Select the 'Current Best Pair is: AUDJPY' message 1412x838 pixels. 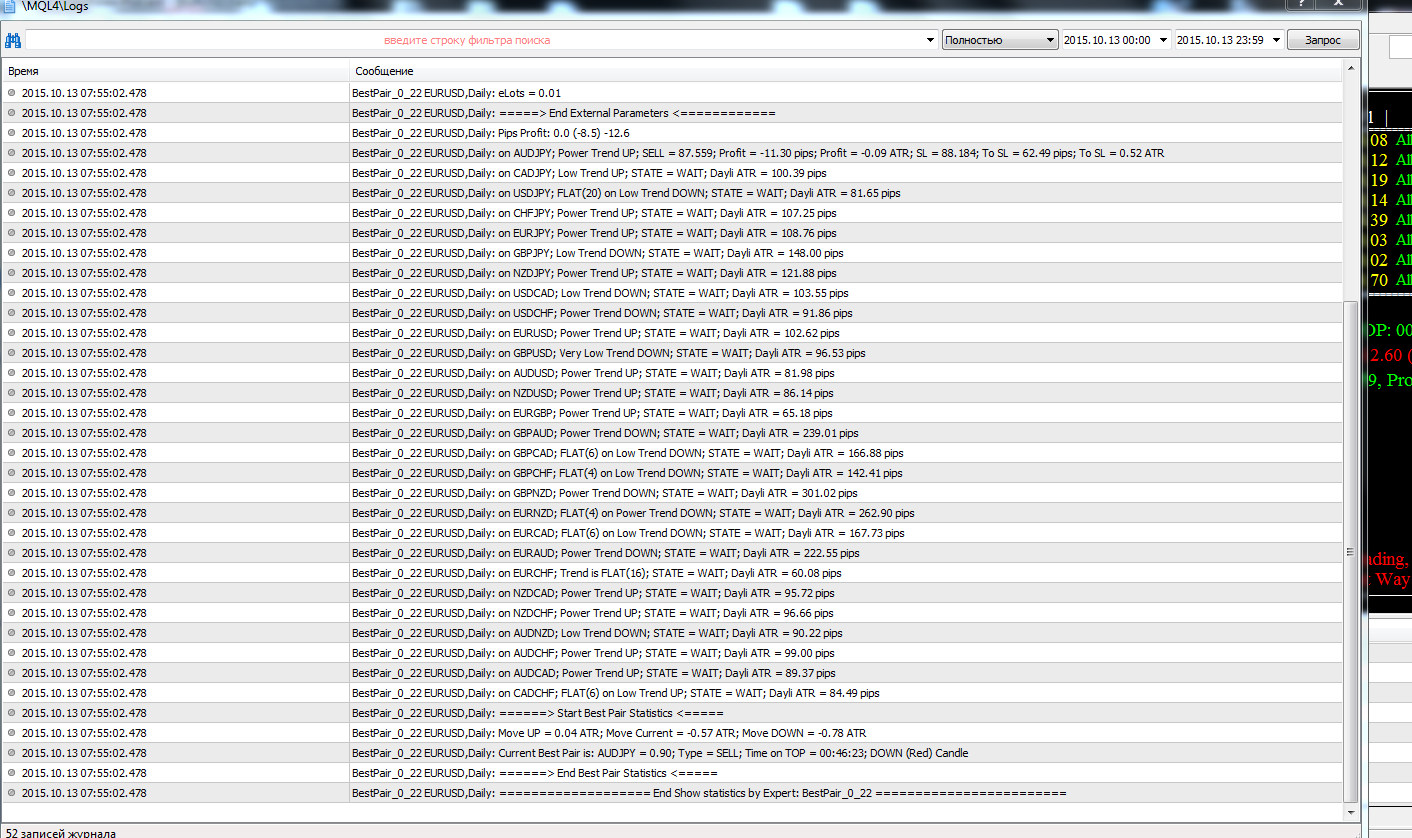click(672, 753)
